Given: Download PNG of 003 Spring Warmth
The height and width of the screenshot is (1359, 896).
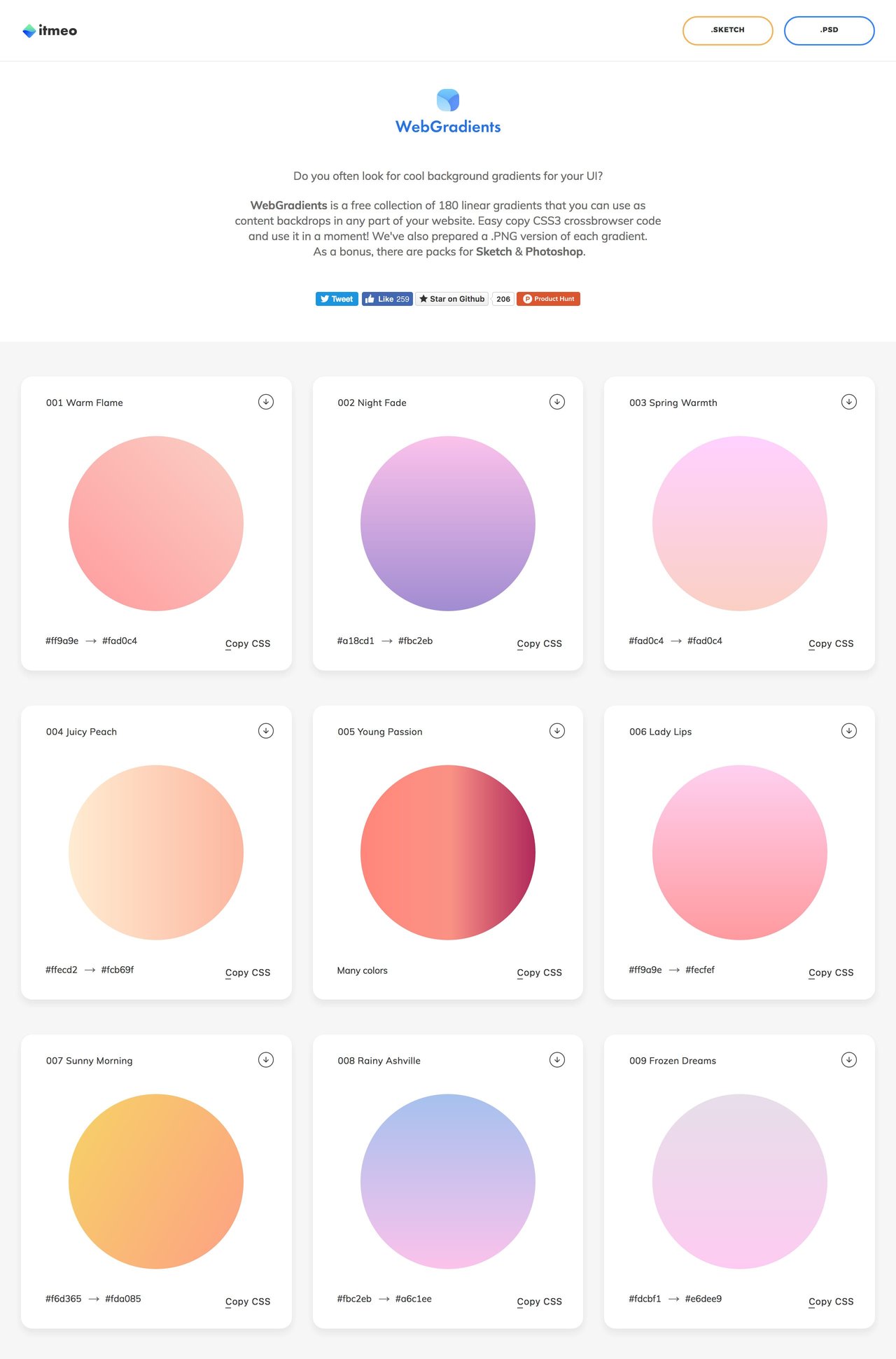Looking at the screenshot, I should 849,402.
